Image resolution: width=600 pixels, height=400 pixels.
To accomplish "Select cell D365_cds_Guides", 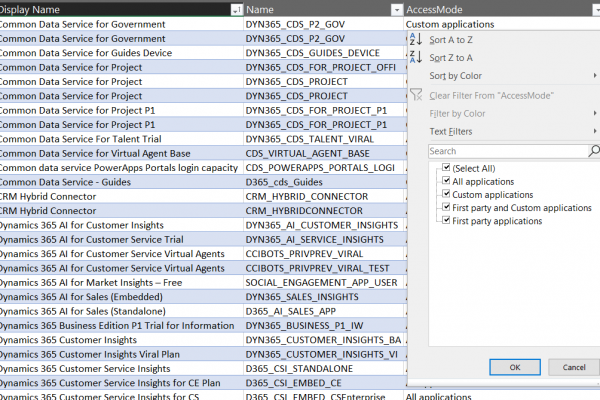I will pyautogui.click(x=323, y=182).
